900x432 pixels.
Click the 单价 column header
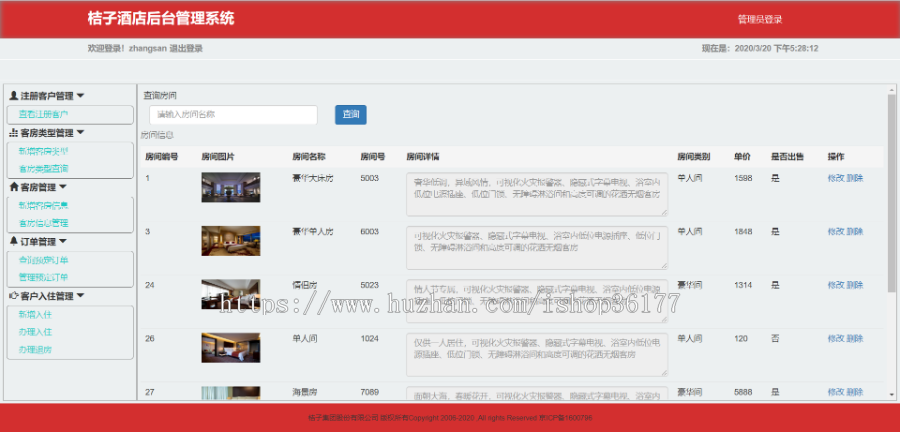(742, 157)
